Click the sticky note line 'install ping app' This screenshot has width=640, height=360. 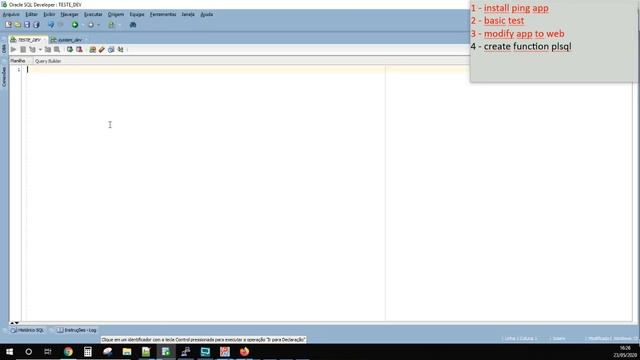(x=516, y=8)
